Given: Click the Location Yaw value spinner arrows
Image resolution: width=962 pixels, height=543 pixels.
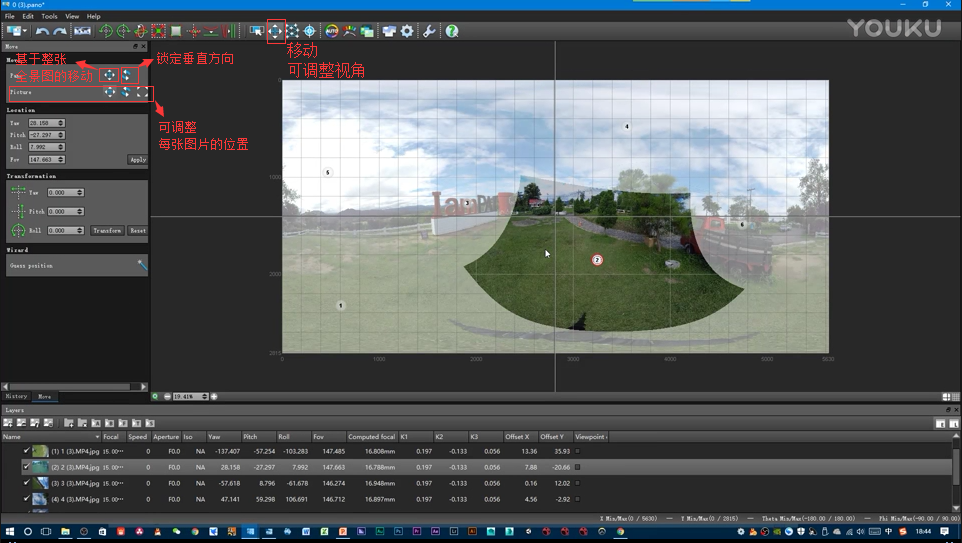Looking at the screenshot, I should click(x=61, y=123).
